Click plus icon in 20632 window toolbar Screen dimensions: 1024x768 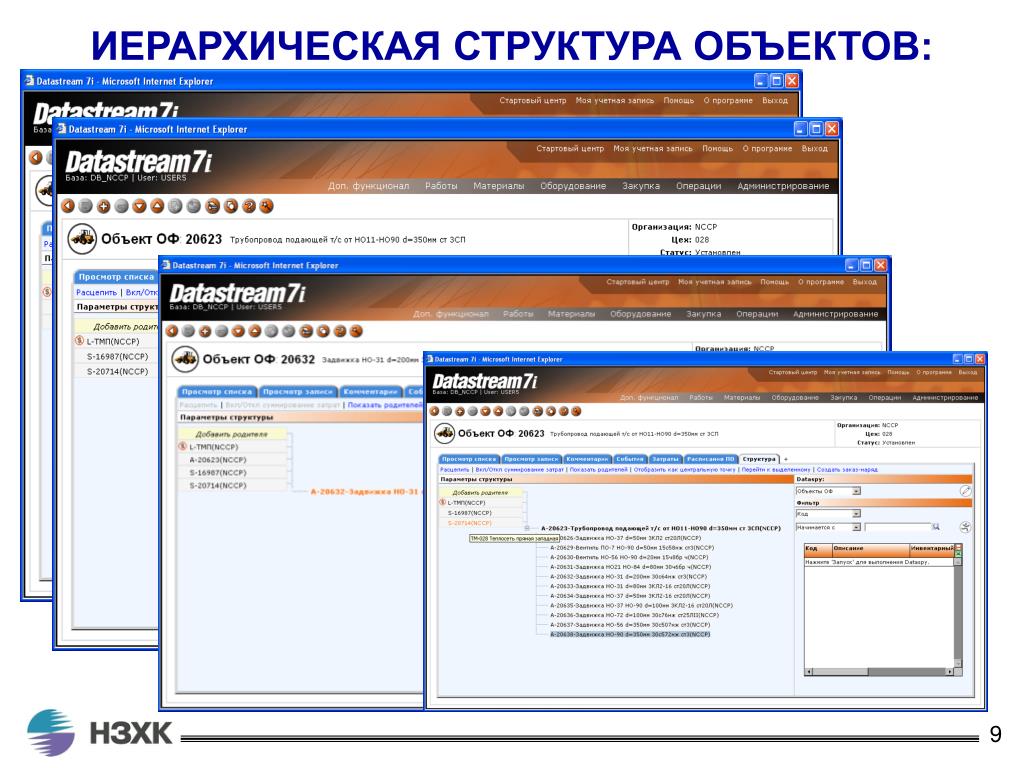point(205,331)
